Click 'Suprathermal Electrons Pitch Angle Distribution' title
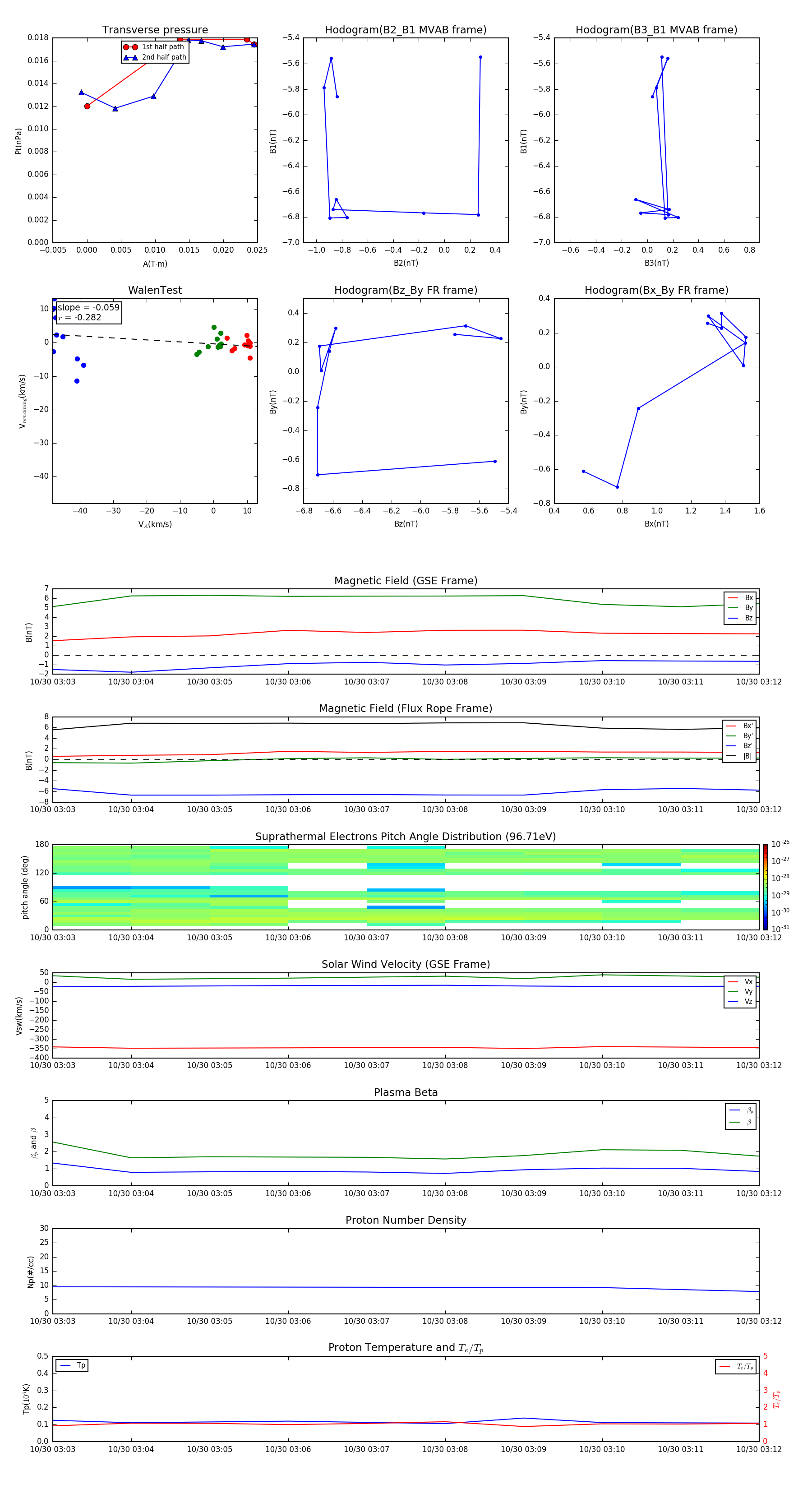This screenshot has width=812, height=1489. [406, 837]
